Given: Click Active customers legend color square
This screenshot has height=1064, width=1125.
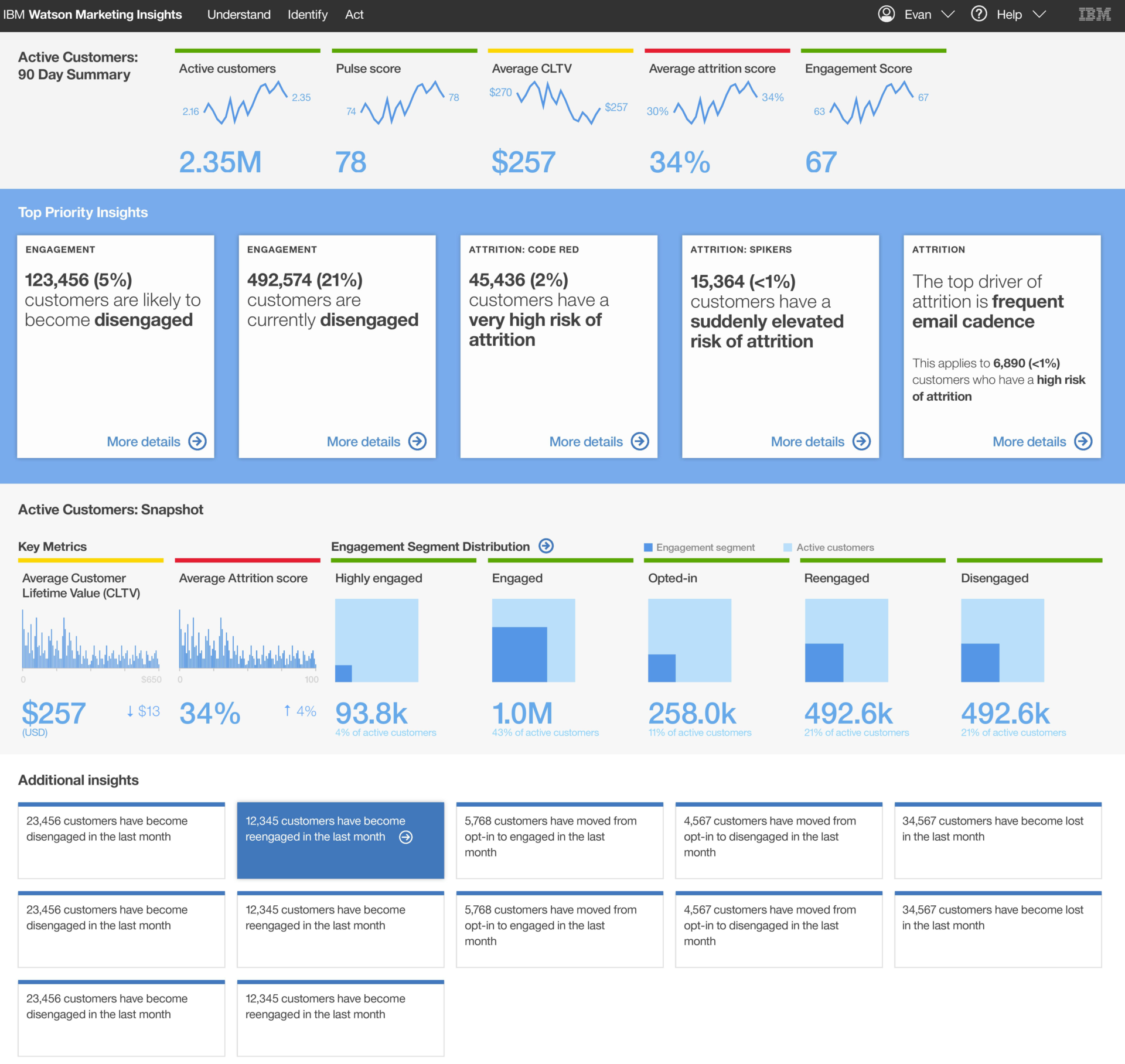Looking at the screenshot, I should tap(787, 547).
